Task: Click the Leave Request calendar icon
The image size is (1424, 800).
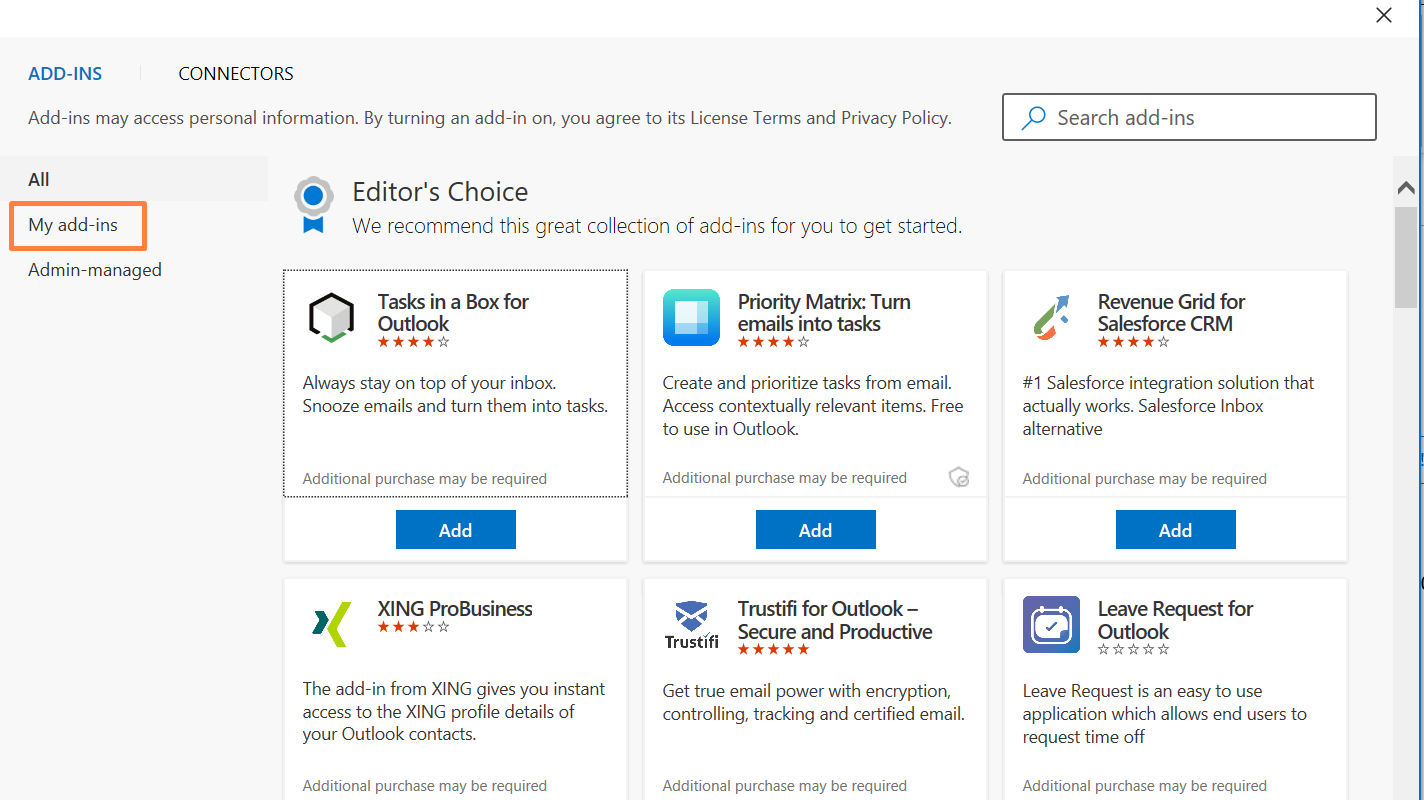Action: tap(1051, 625)
